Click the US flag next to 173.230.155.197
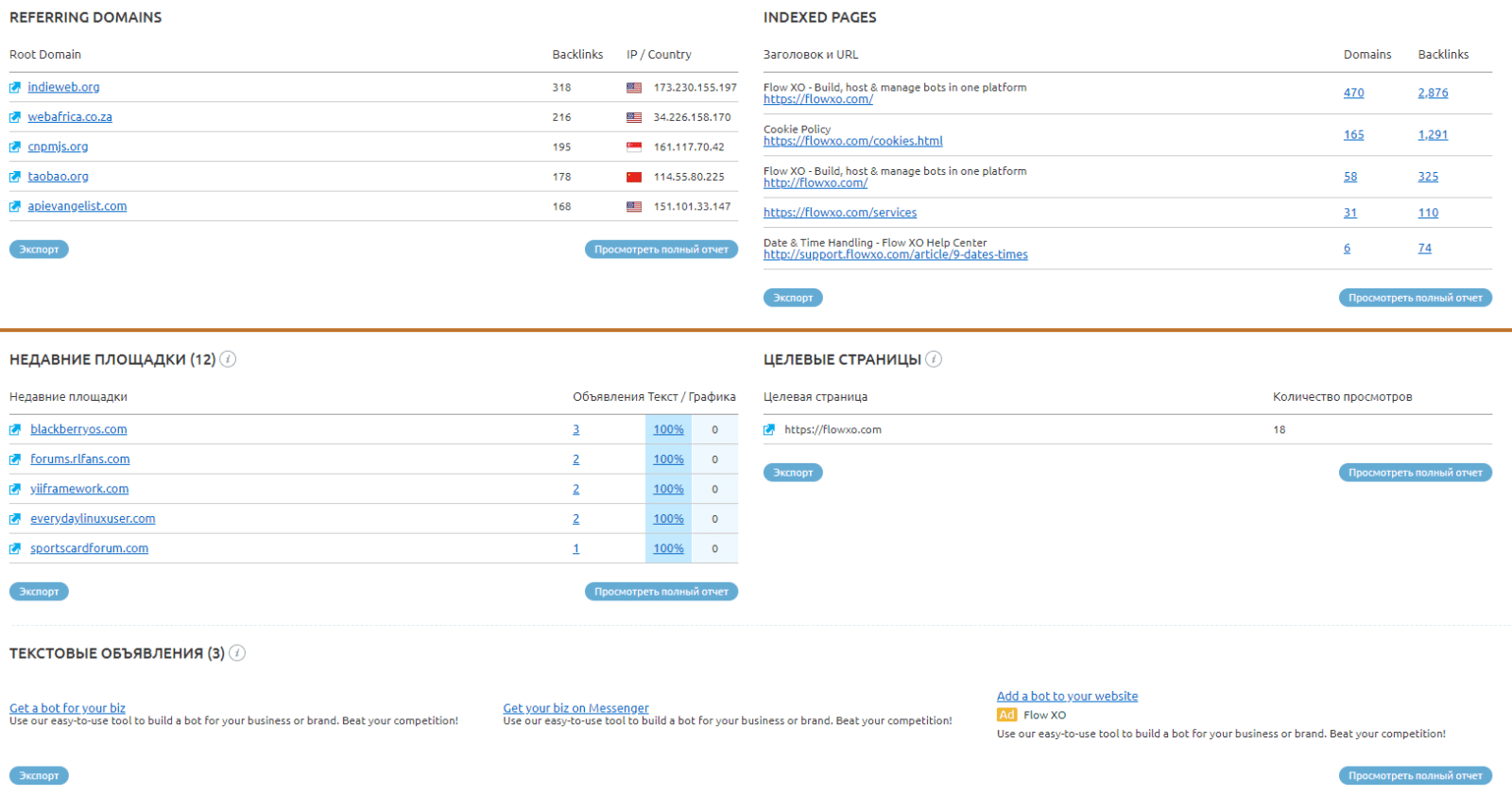This screenshot has width=1512, height=796. 634,88
